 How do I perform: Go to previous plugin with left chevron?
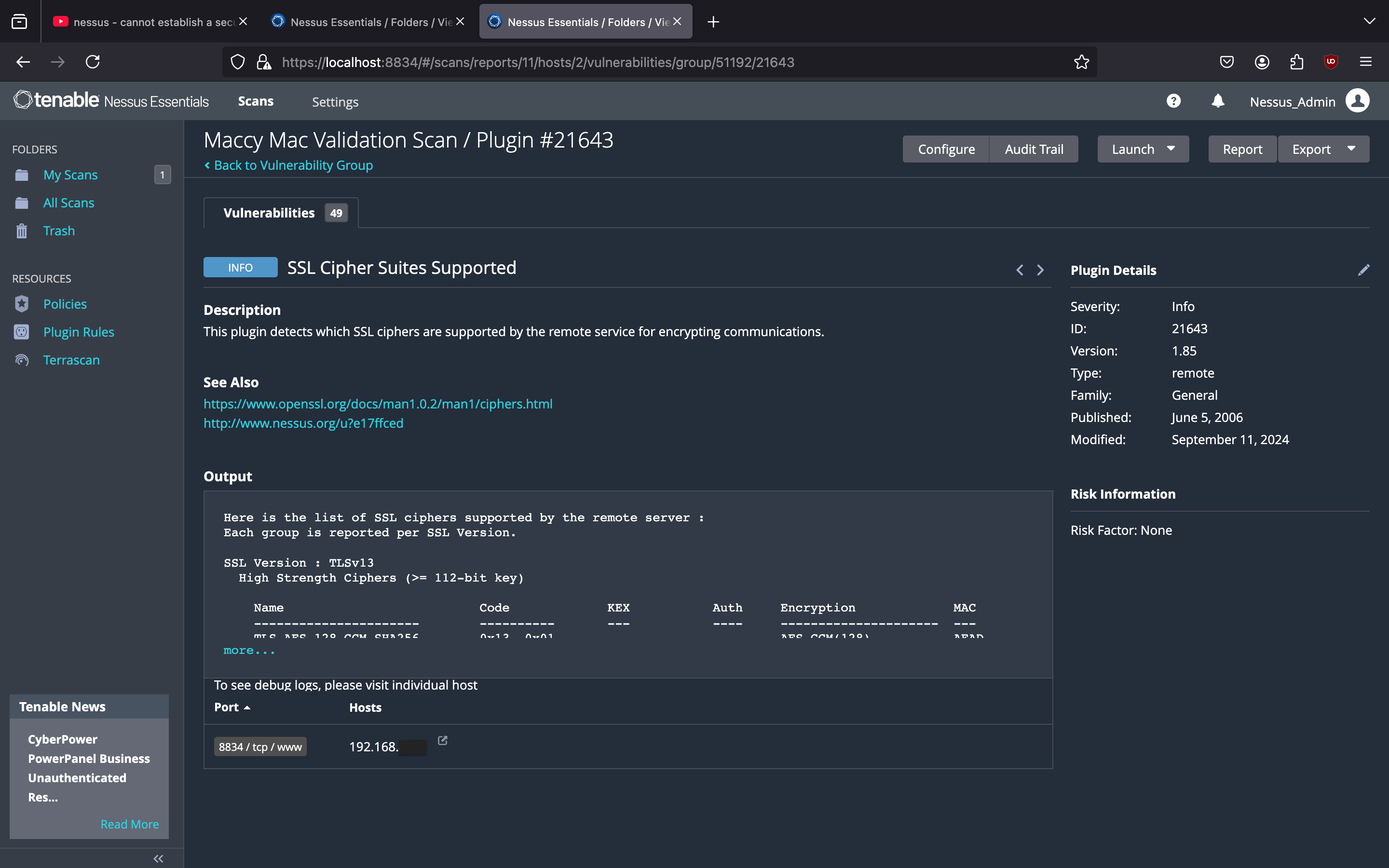coord(1020,270)
